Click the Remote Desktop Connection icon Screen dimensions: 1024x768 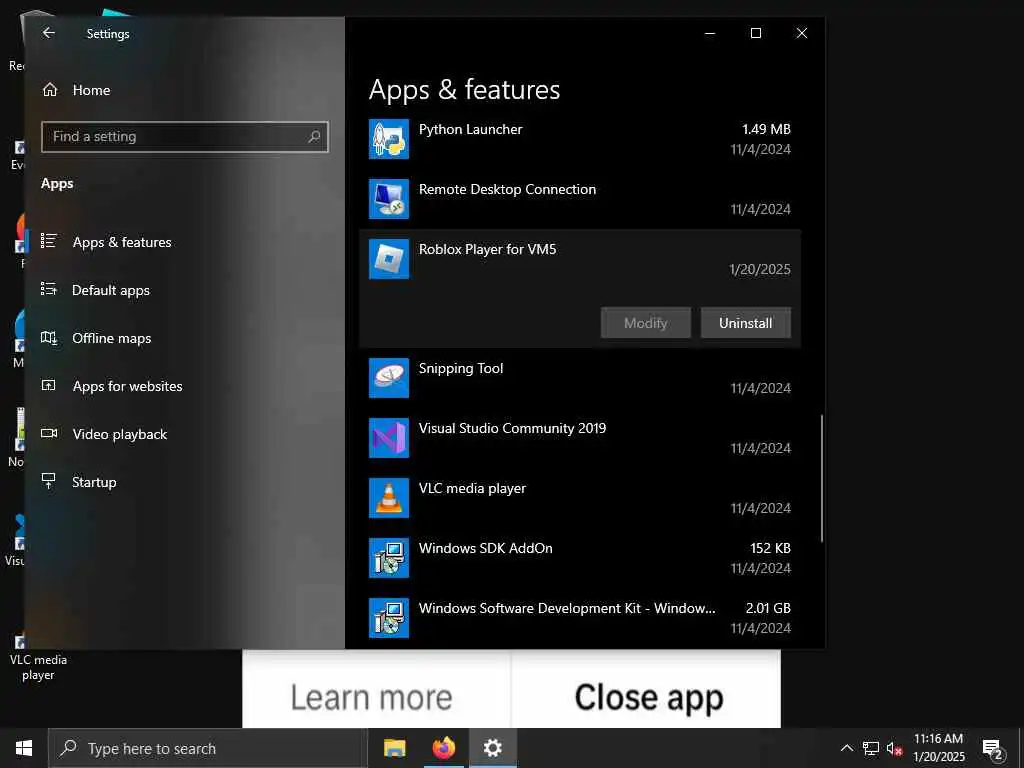[389, 199]
